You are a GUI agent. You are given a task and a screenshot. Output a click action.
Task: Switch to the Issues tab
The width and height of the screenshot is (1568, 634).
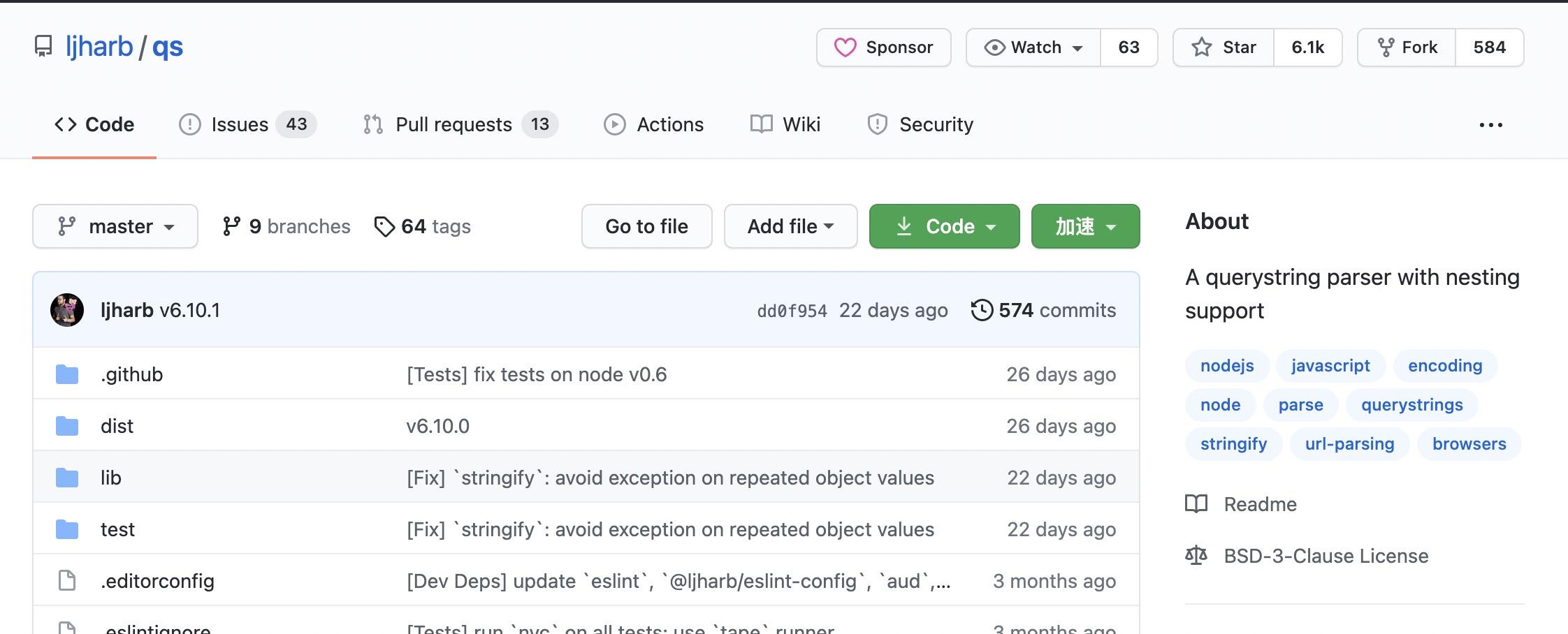click(x=240, y=124)
